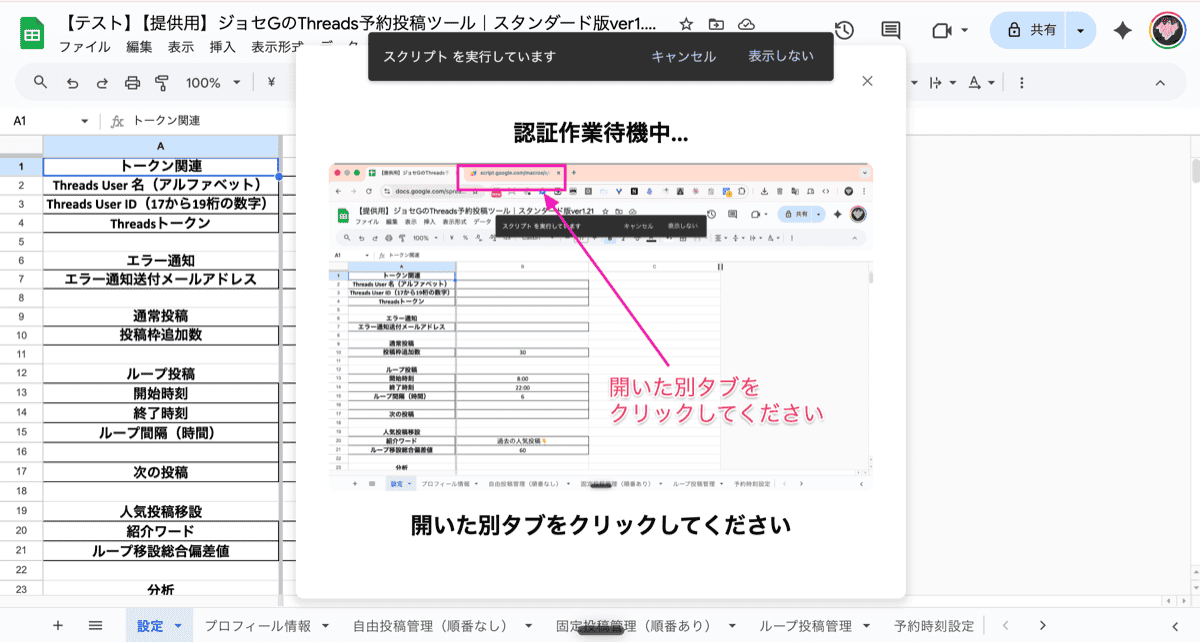This screenshot has width=1200, height=642.
Task: Select cell Threads User 名(アルファベット)
Action: pos(160,185)
